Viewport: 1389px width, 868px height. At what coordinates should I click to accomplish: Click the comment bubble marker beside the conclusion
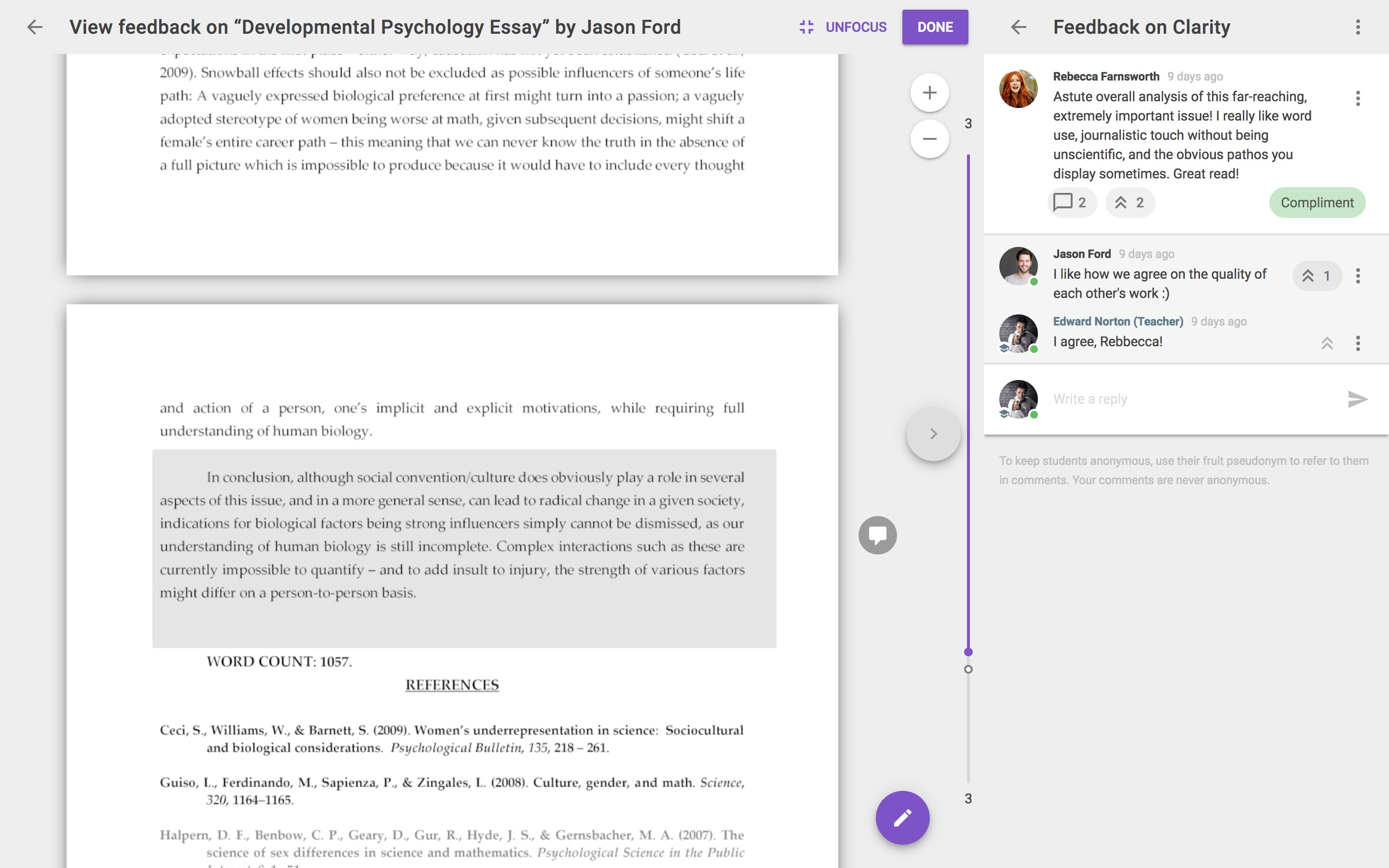(877, 535)
